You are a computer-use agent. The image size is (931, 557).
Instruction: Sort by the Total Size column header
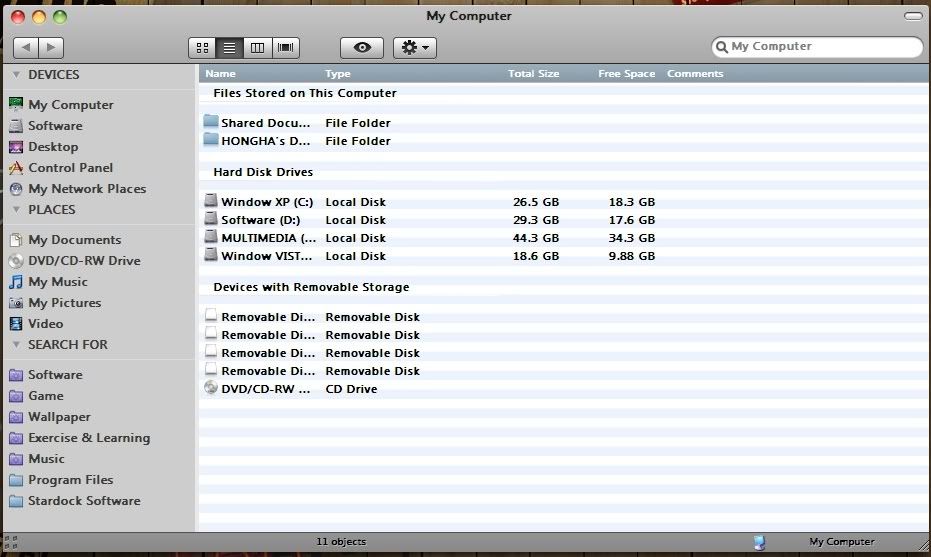point(533,74)
